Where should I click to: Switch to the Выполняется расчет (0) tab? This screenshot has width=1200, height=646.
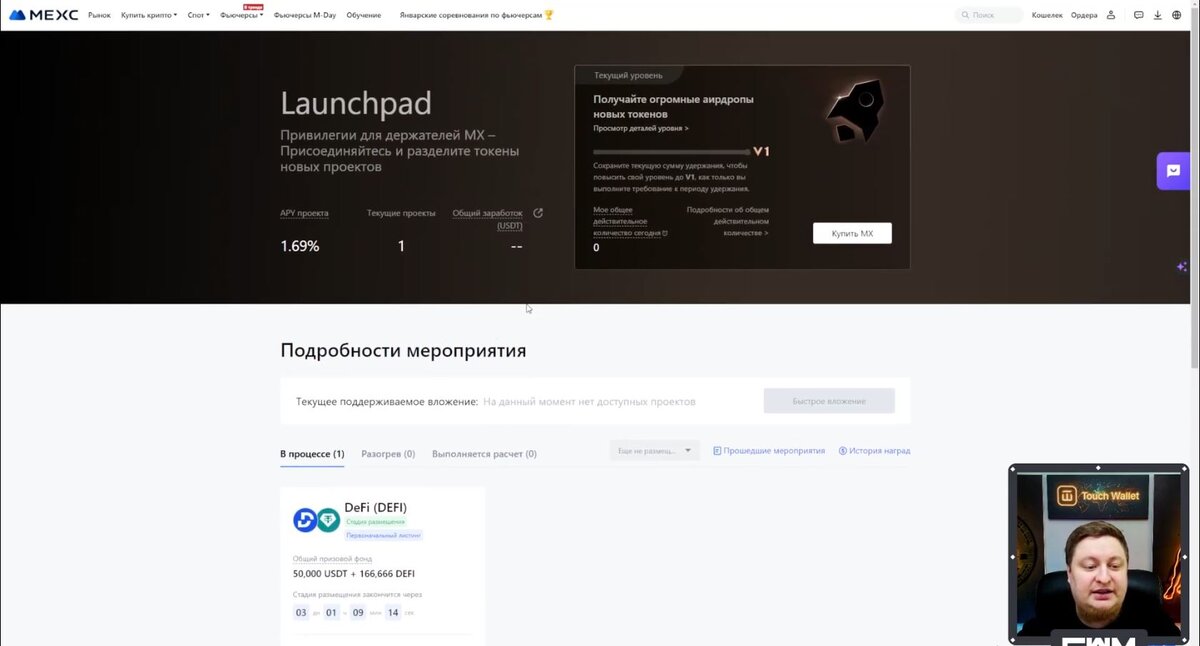tap(484, 453)
